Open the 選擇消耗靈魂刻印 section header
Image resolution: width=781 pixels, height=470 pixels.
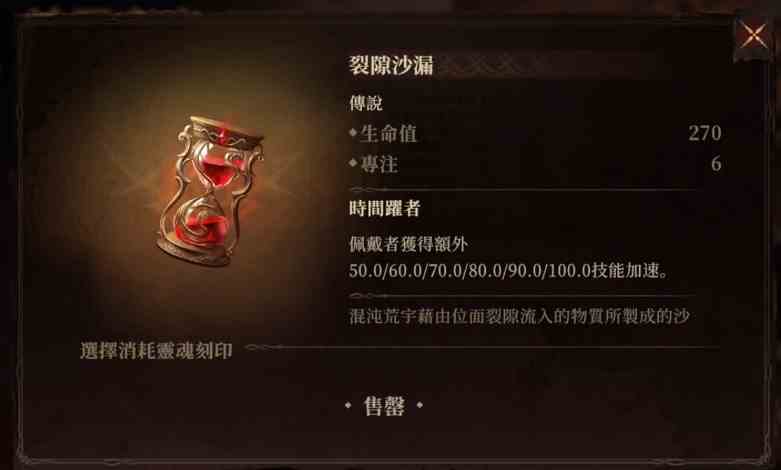(x=156, y=351)
